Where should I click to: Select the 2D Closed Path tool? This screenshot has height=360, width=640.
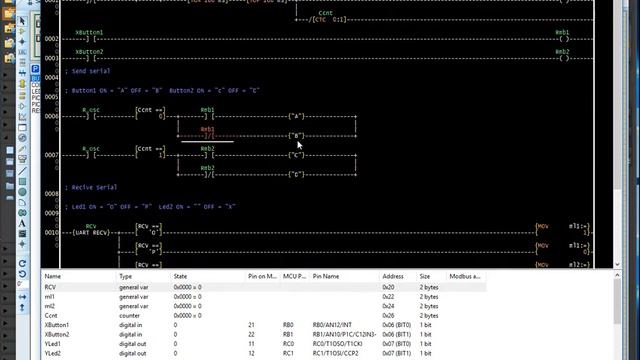[22, 213]
